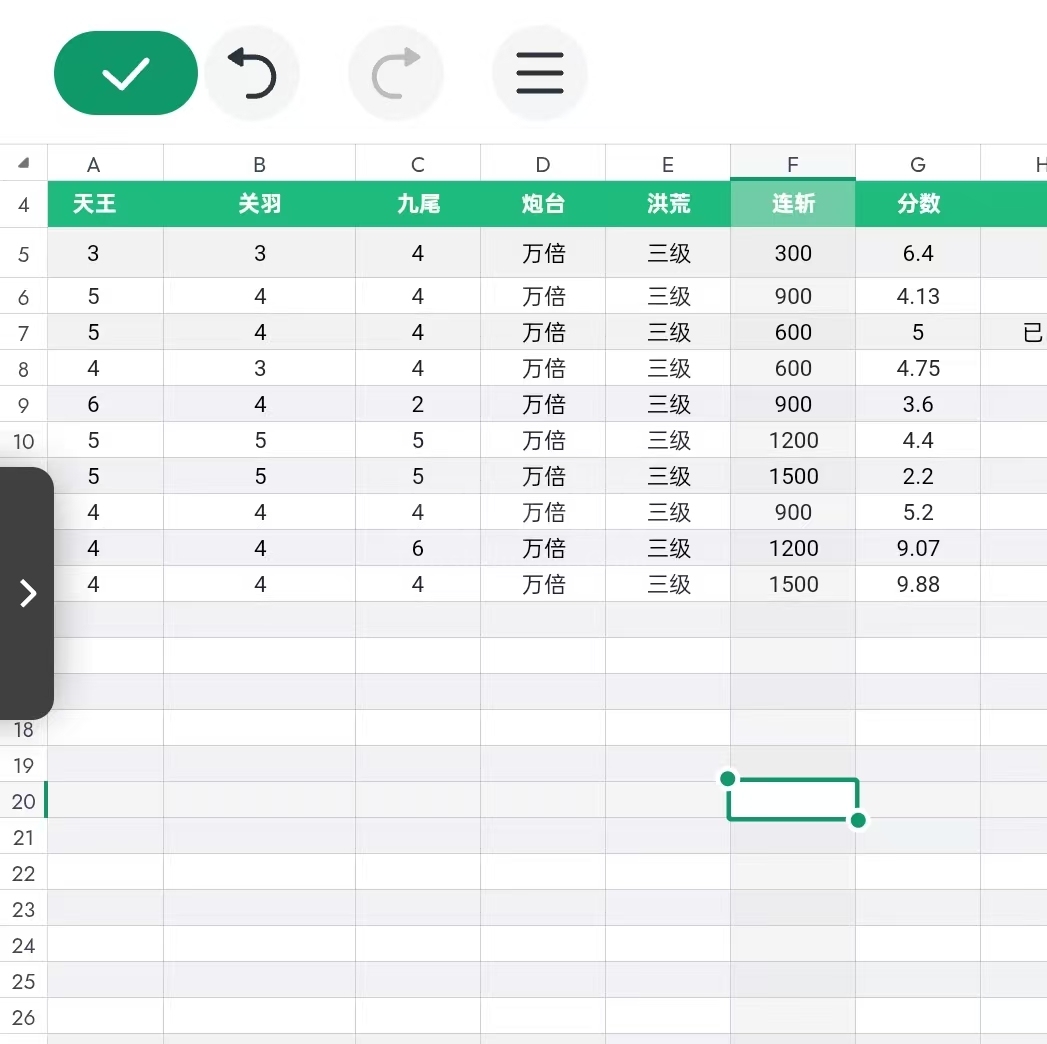Viewport: 1047px width, 1044px height.
Task: Expand the dark side panel arrow
Action: pos(28,593)
